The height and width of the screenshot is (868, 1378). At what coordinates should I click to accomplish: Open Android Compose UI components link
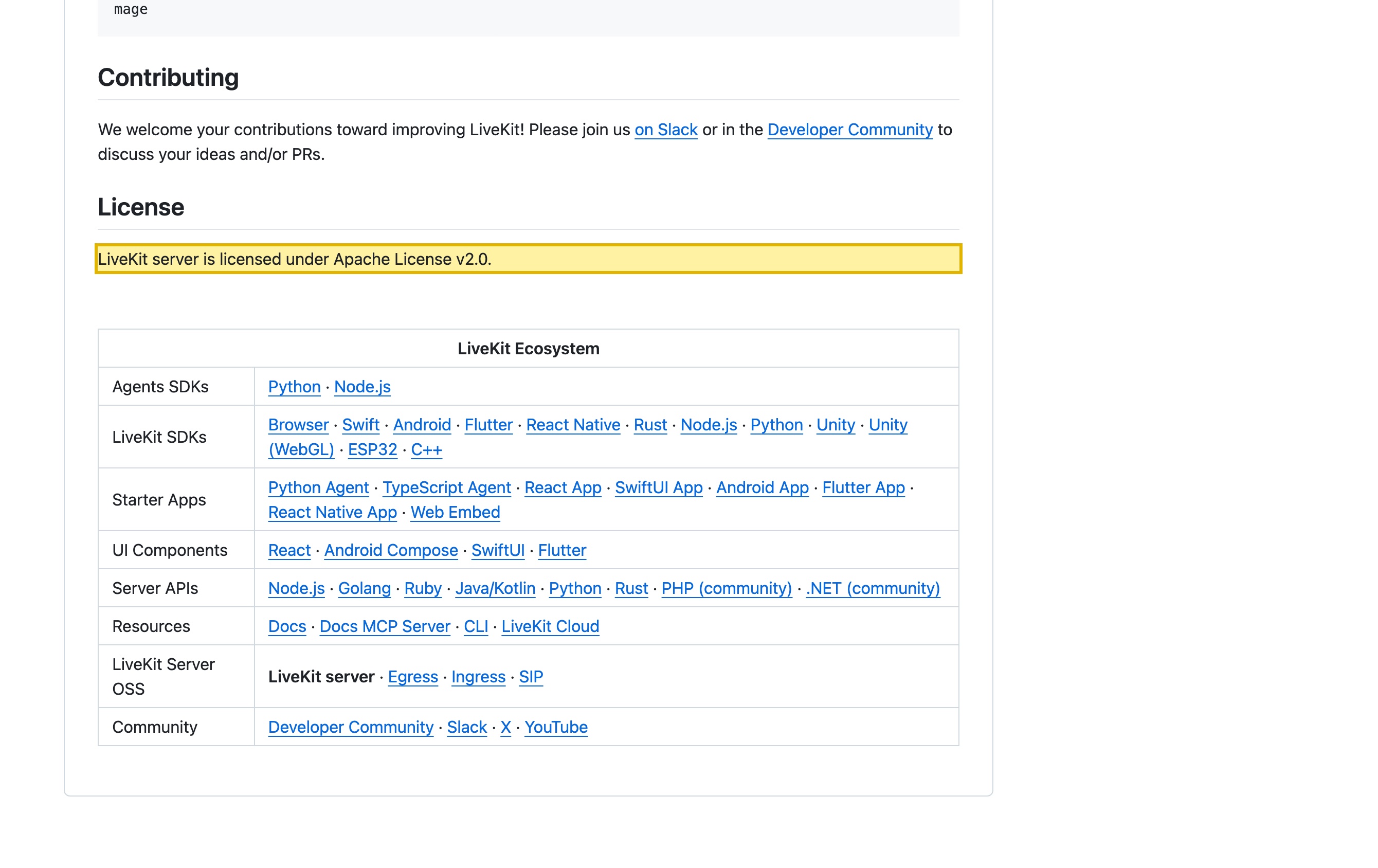click(391, 550)
